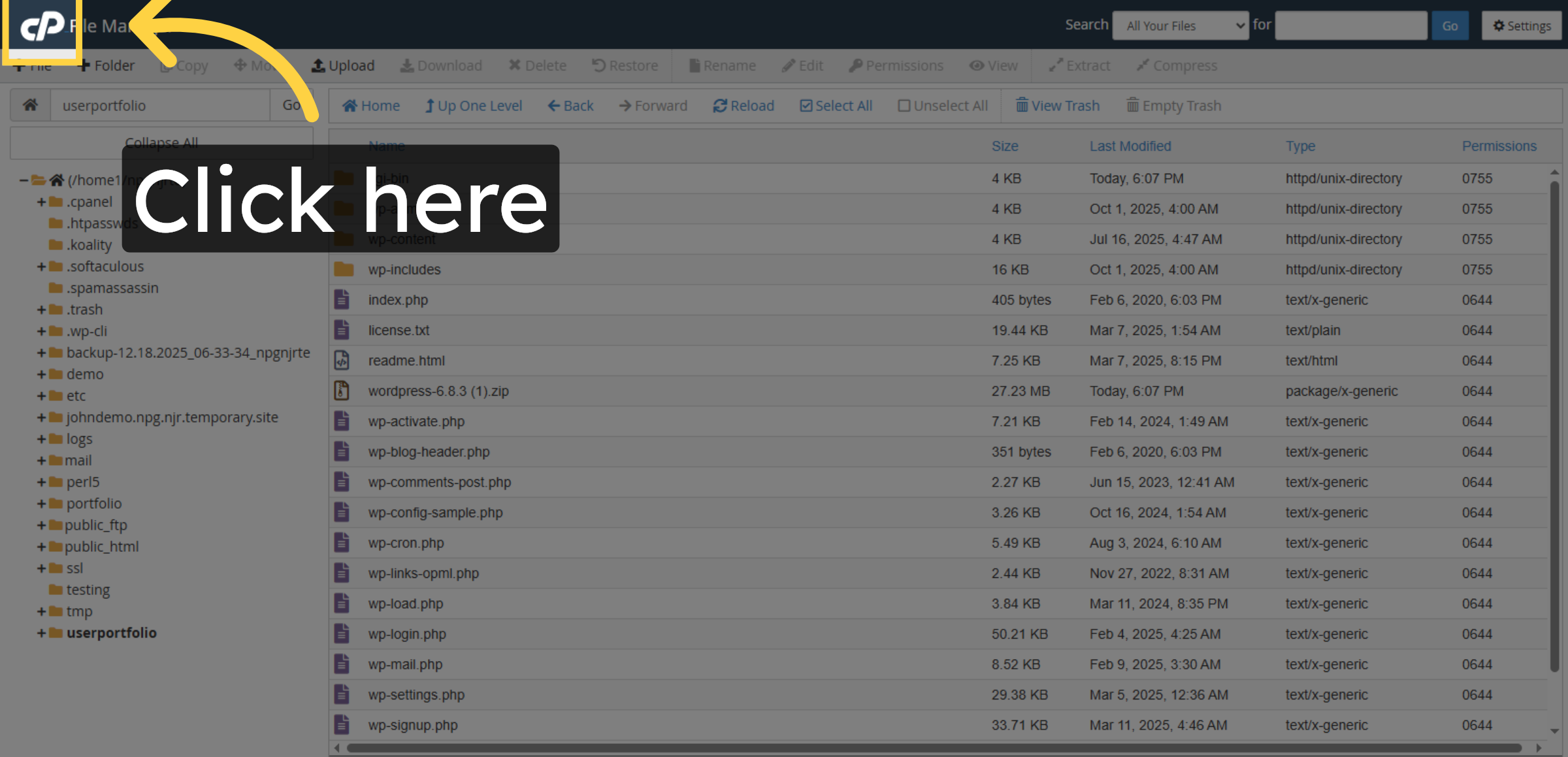
Task: Click the wordpress-6.8.3 (1).zip archive icon
Action: click(342, 391)
